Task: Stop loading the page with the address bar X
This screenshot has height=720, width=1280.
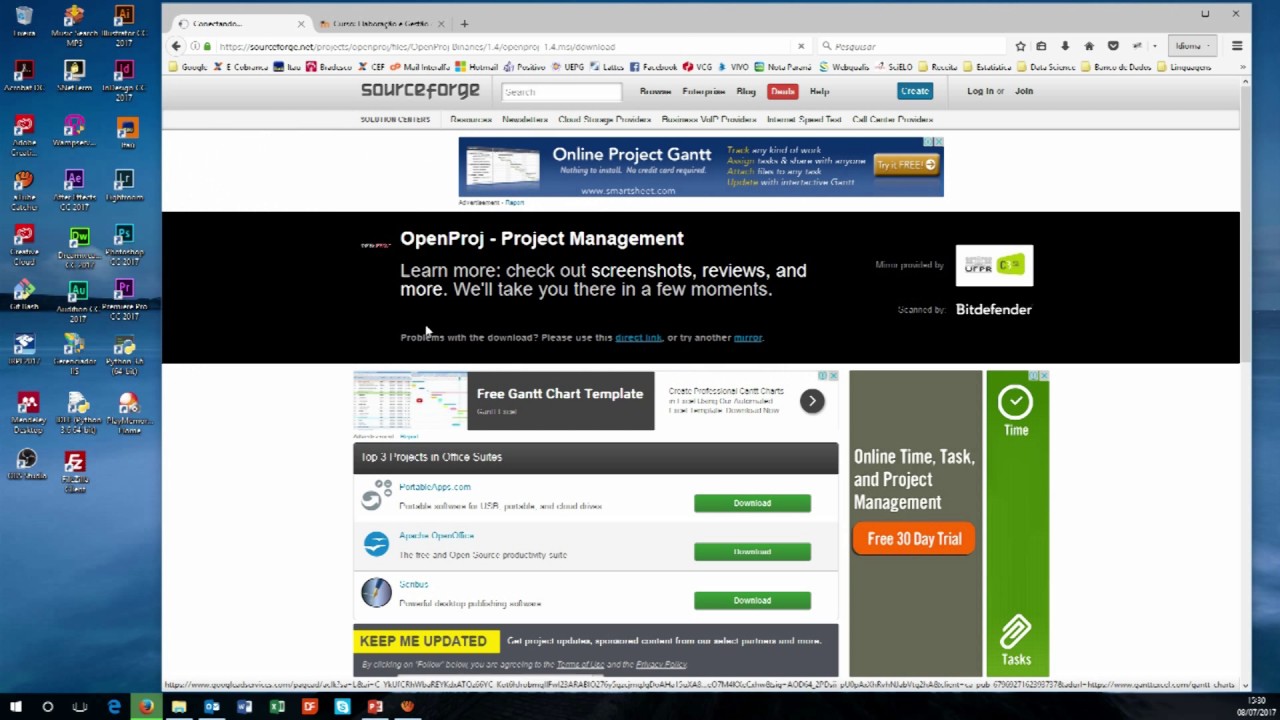Action: (800, 46)
